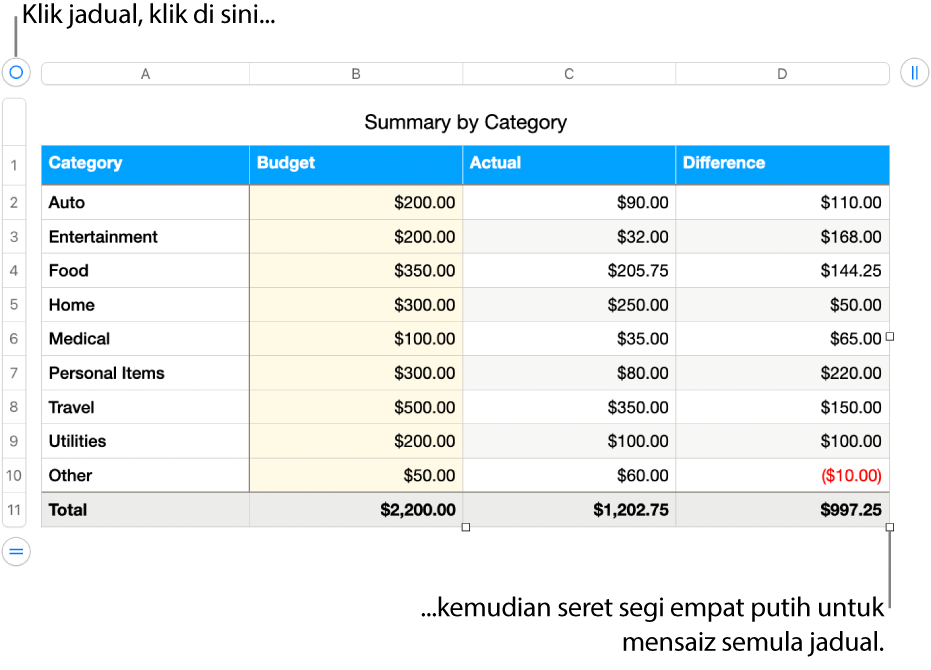Select the Entertainment category cell

click(103, 236)
